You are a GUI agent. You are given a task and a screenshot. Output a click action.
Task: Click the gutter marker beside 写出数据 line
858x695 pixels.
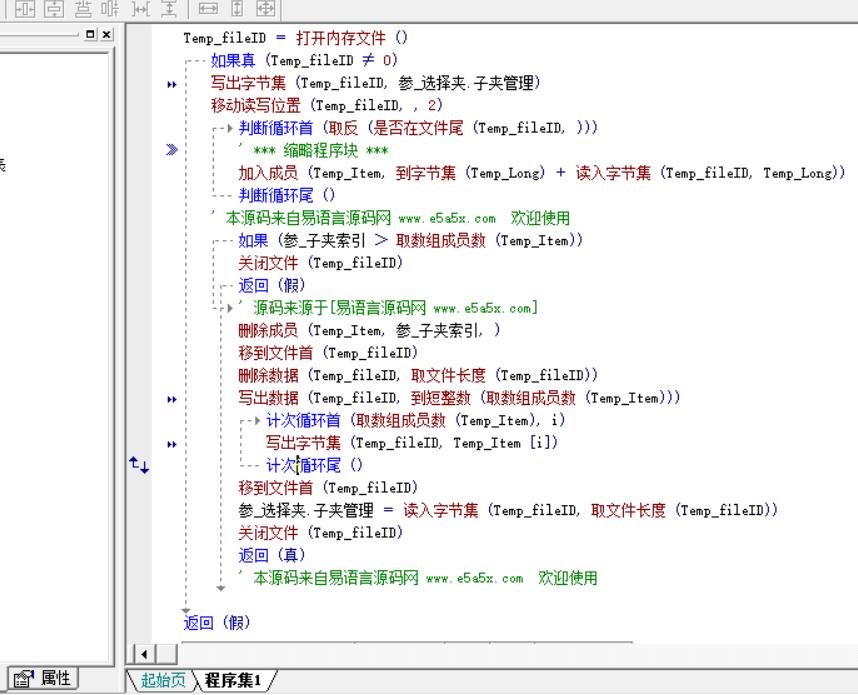pos(172,399)
